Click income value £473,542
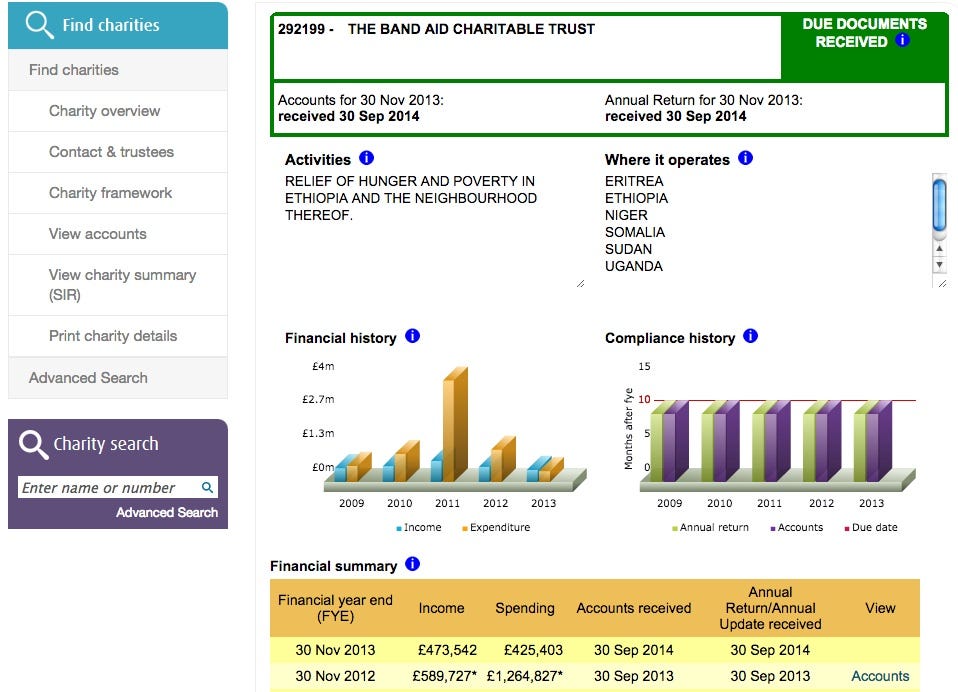 point(447,650)
